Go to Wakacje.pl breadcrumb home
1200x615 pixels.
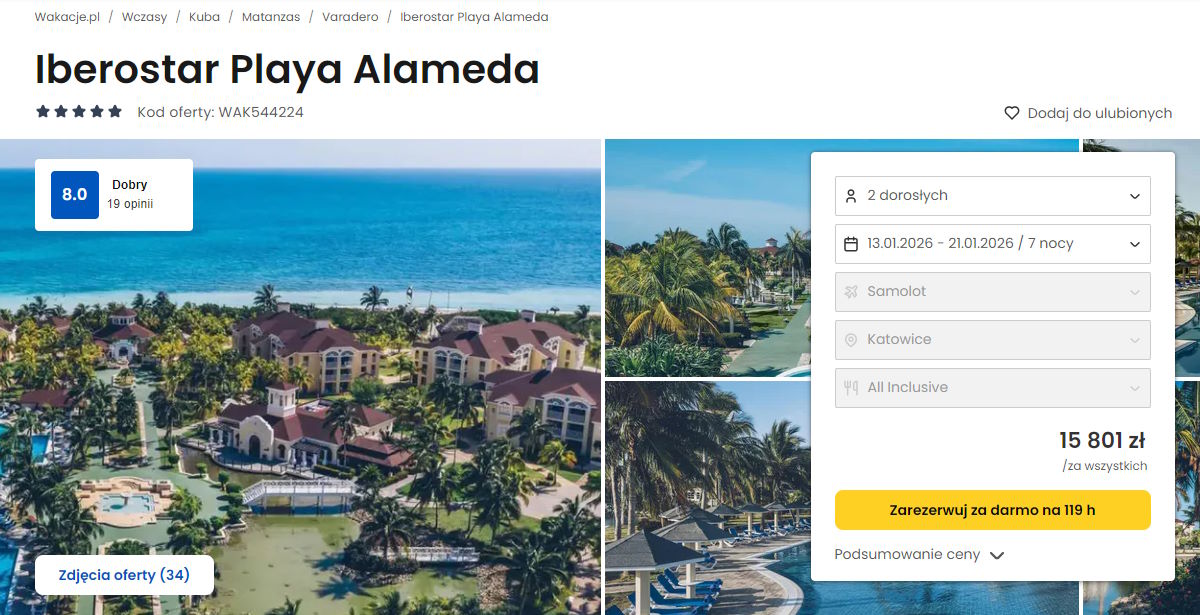click(67, 17)
